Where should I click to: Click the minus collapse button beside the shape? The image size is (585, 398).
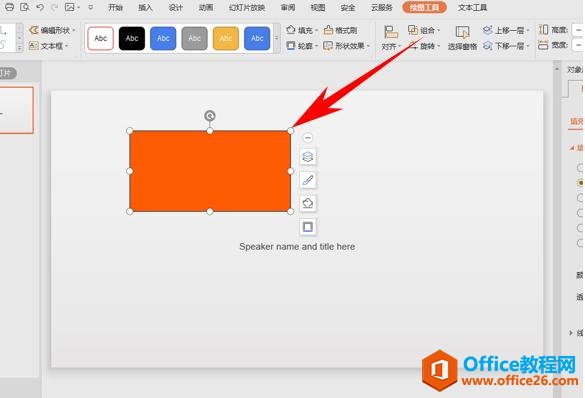click(307, 138)
